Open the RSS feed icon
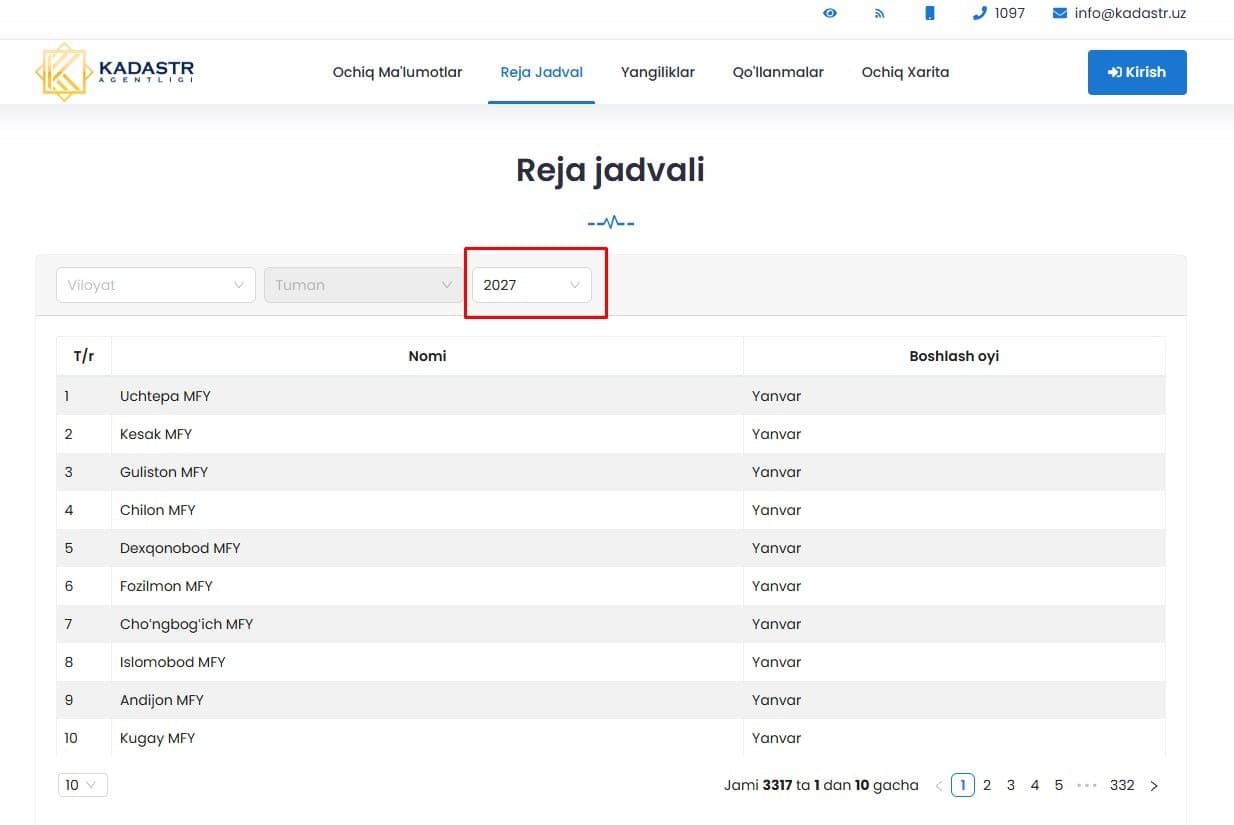The image size is (1234, 825). pyautogui.click(x=880, y=14)
